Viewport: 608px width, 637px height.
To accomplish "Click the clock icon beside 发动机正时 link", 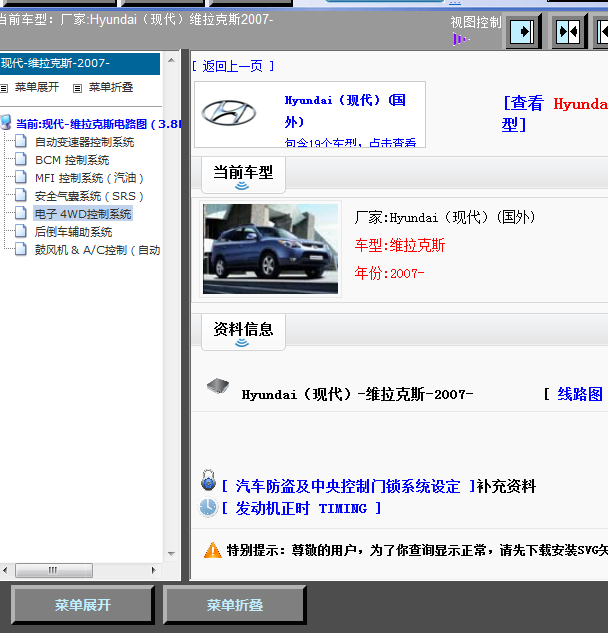I will point(208,508).
